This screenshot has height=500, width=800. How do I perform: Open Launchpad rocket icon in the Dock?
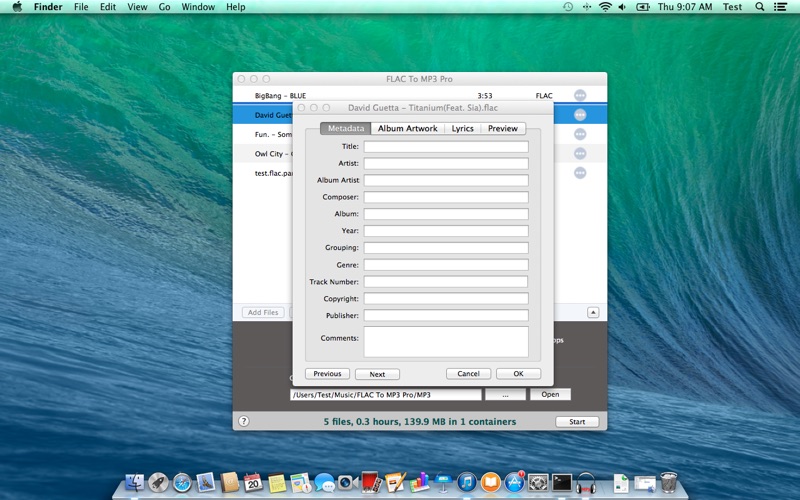[x=158, y=482]
